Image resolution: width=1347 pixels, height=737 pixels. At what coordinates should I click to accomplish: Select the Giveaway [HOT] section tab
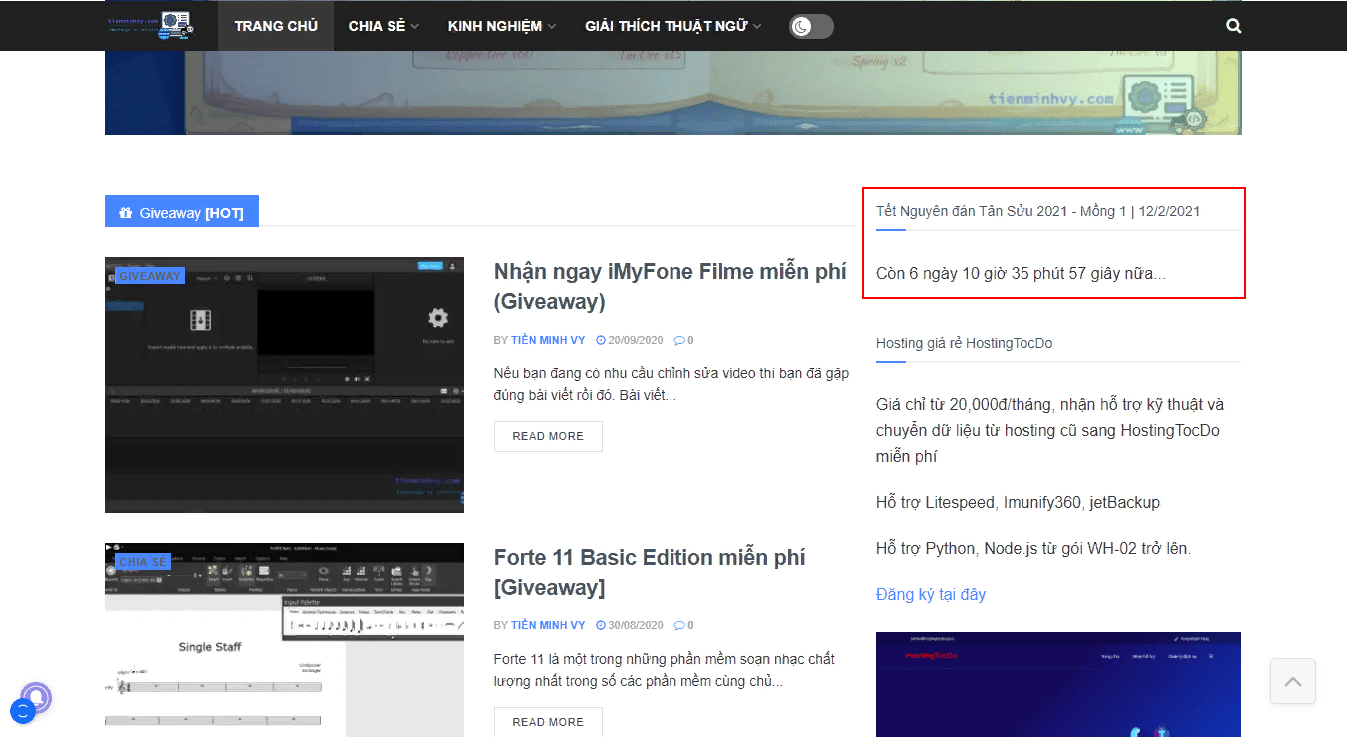[182, 212]
